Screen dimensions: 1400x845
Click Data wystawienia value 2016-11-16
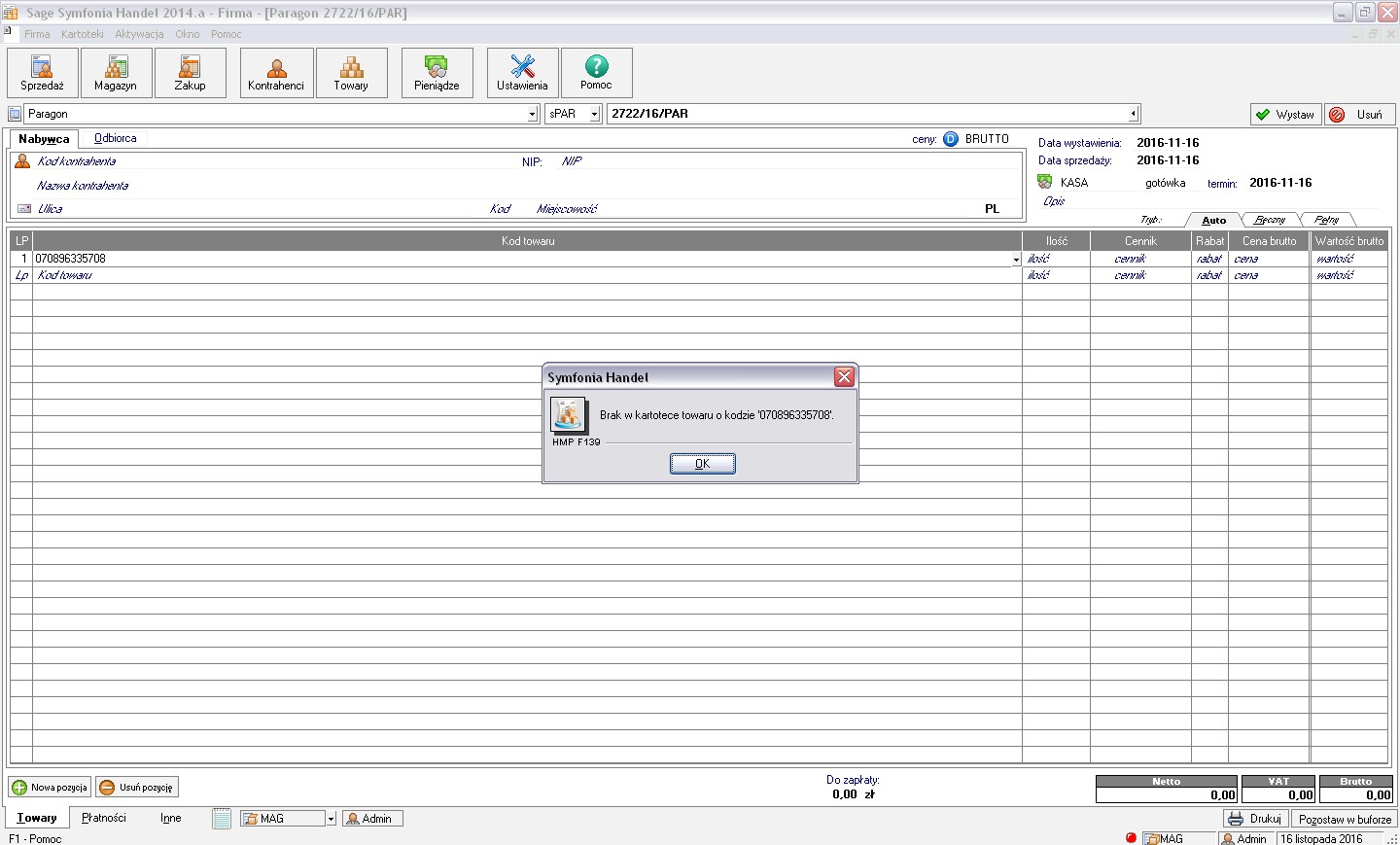pyautogui.click(x=1168, y=142)
